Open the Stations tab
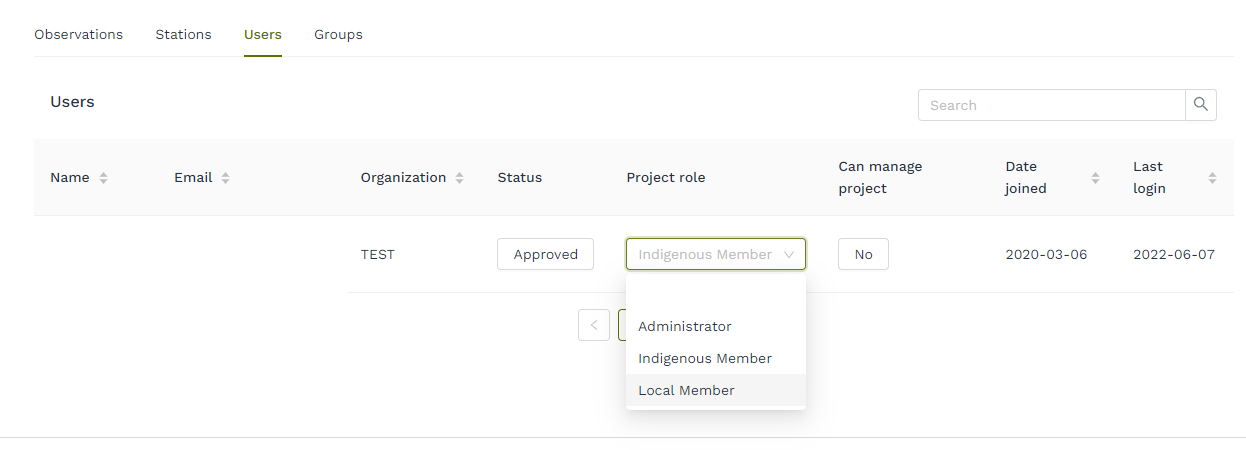This screenshot has height=450, width=1246. tap(183, 35)
